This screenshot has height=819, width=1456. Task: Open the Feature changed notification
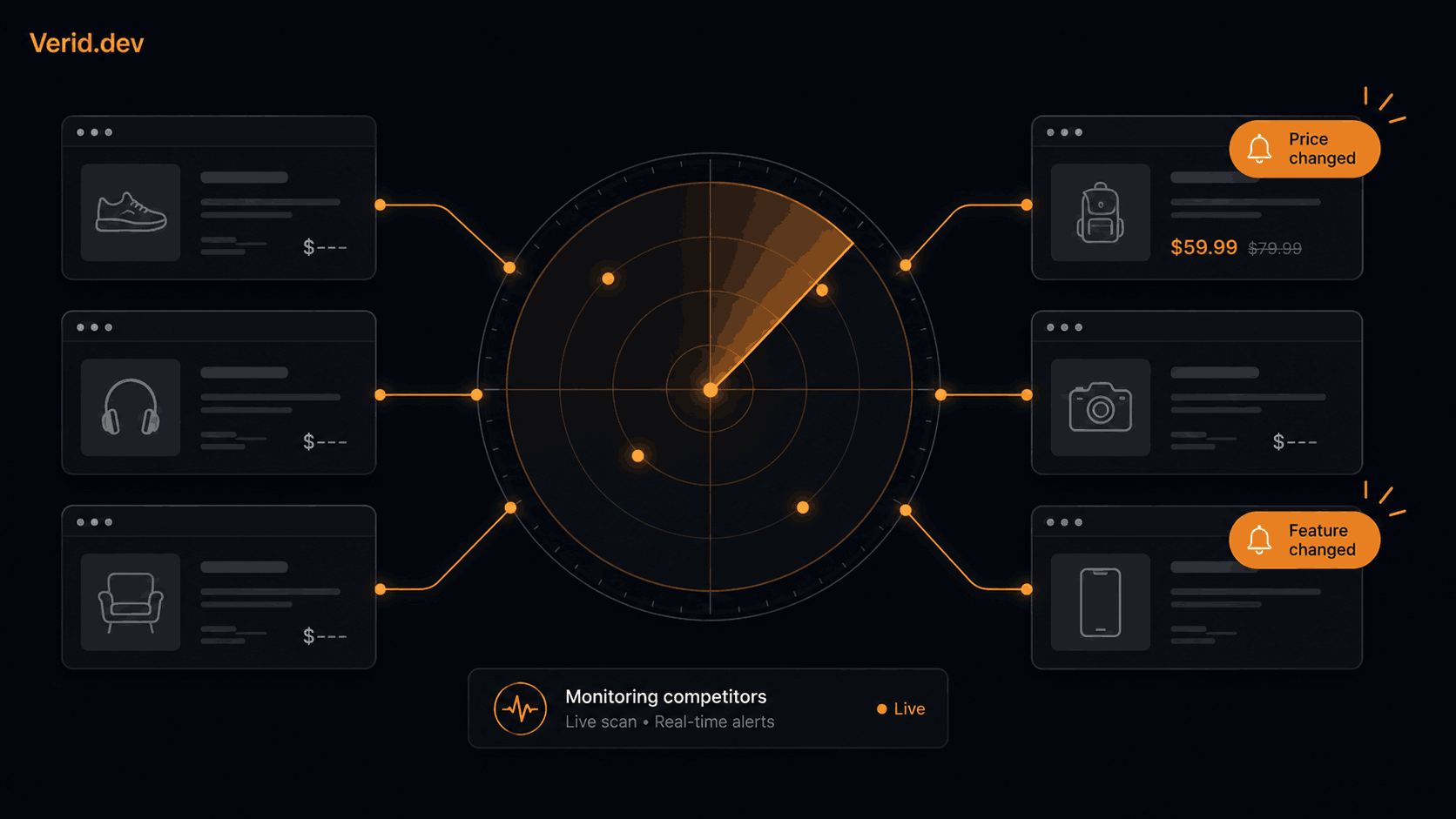(x=1304, y=540)
